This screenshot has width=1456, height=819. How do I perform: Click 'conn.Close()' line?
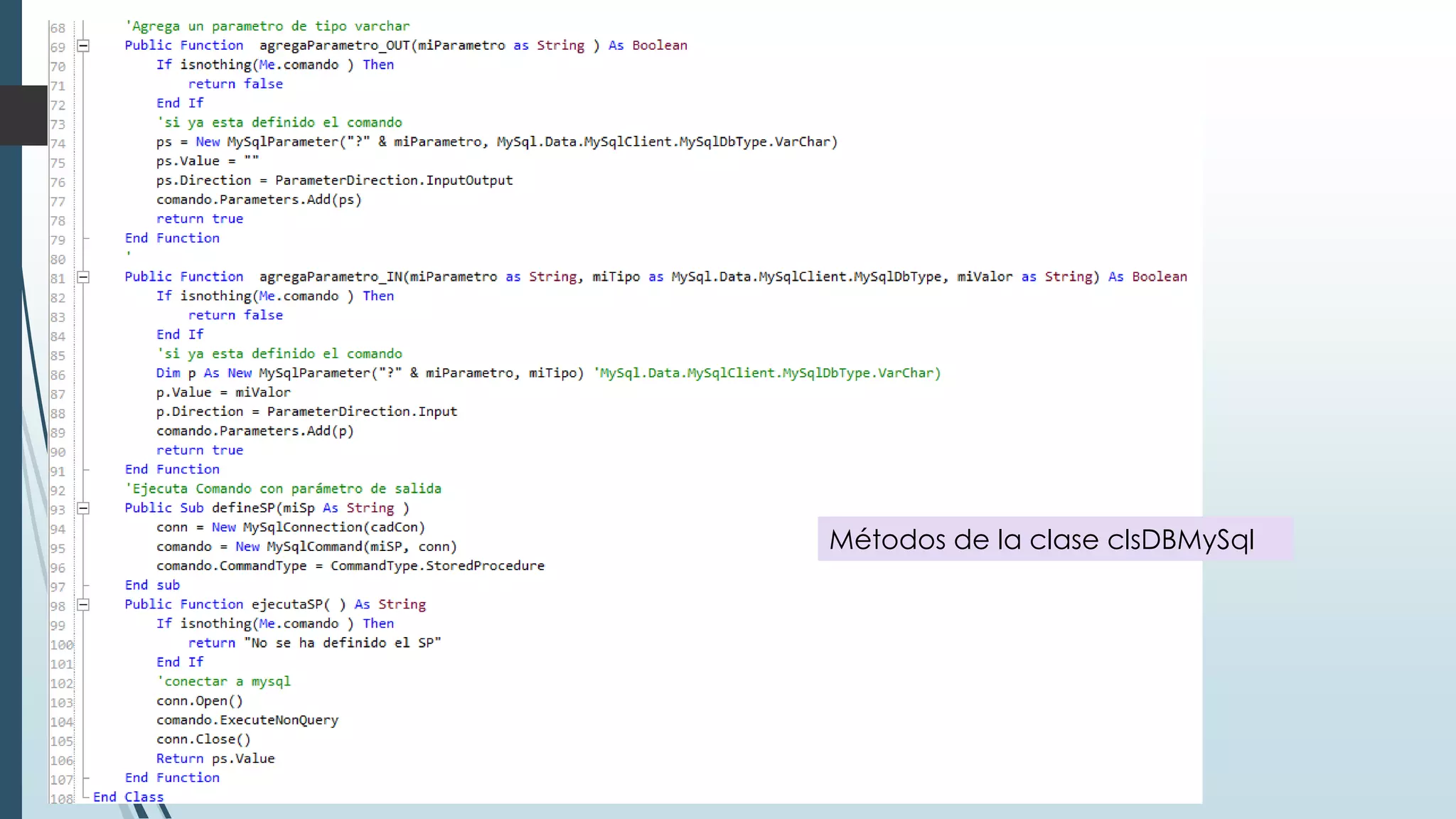[x=203, y=739]
